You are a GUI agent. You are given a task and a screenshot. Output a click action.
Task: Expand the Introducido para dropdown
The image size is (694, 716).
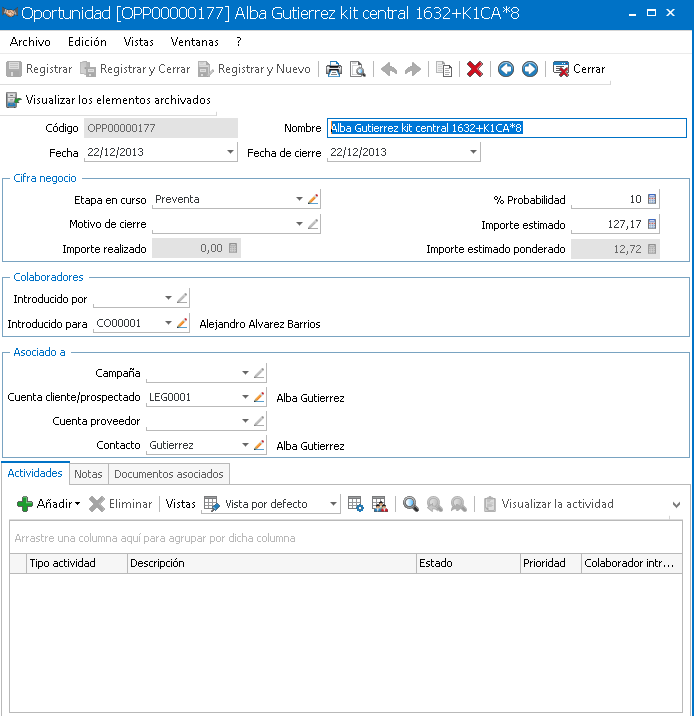[168, 323]
